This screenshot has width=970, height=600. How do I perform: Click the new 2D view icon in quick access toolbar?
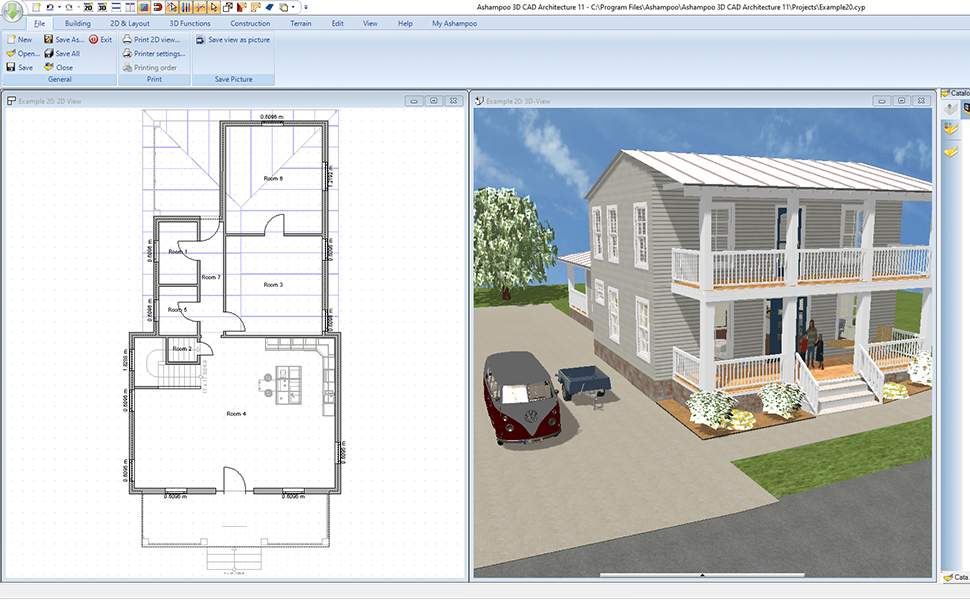point(88,7)
